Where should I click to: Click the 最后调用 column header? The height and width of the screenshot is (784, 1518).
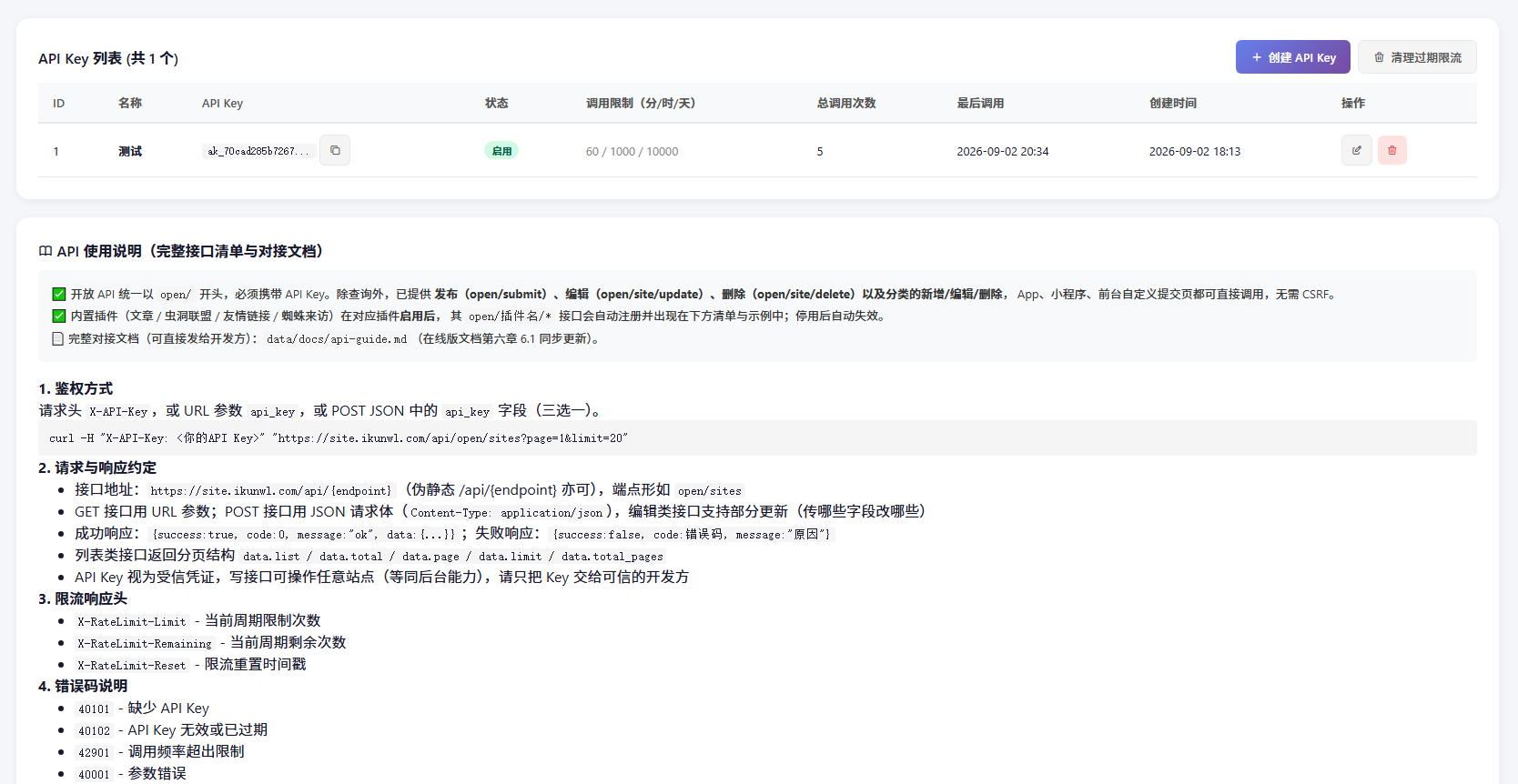(x=980, y=103)
